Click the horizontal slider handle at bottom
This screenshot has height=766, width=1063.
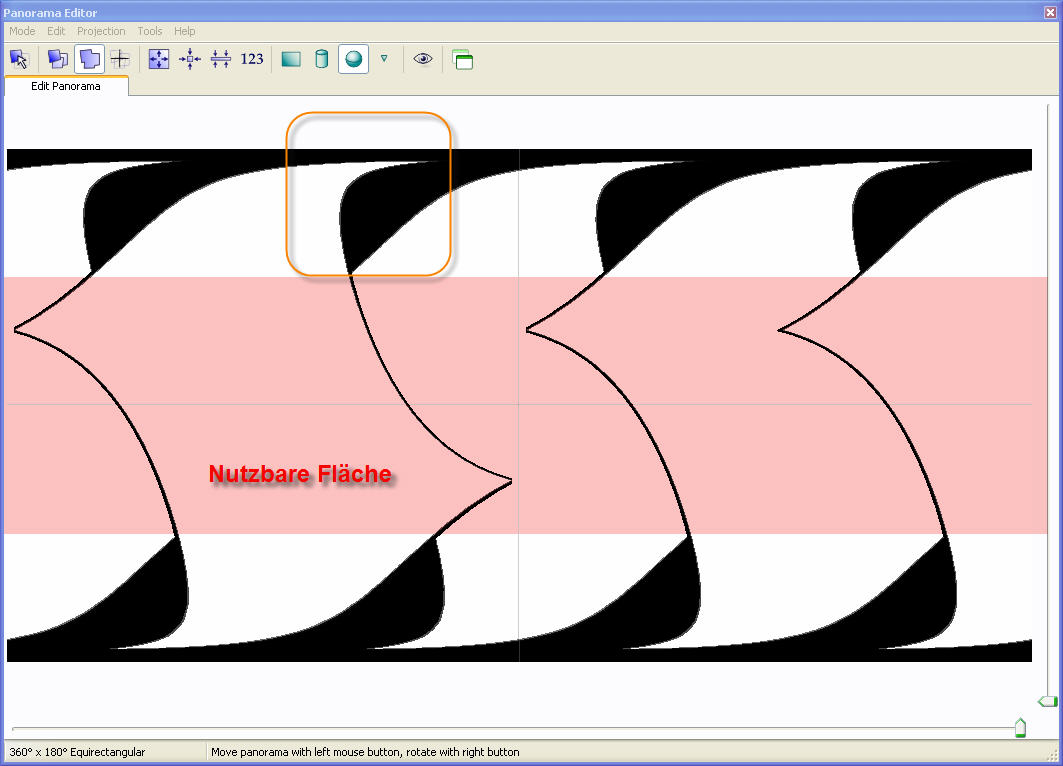pyautogui.click(x=1020, y=728)
